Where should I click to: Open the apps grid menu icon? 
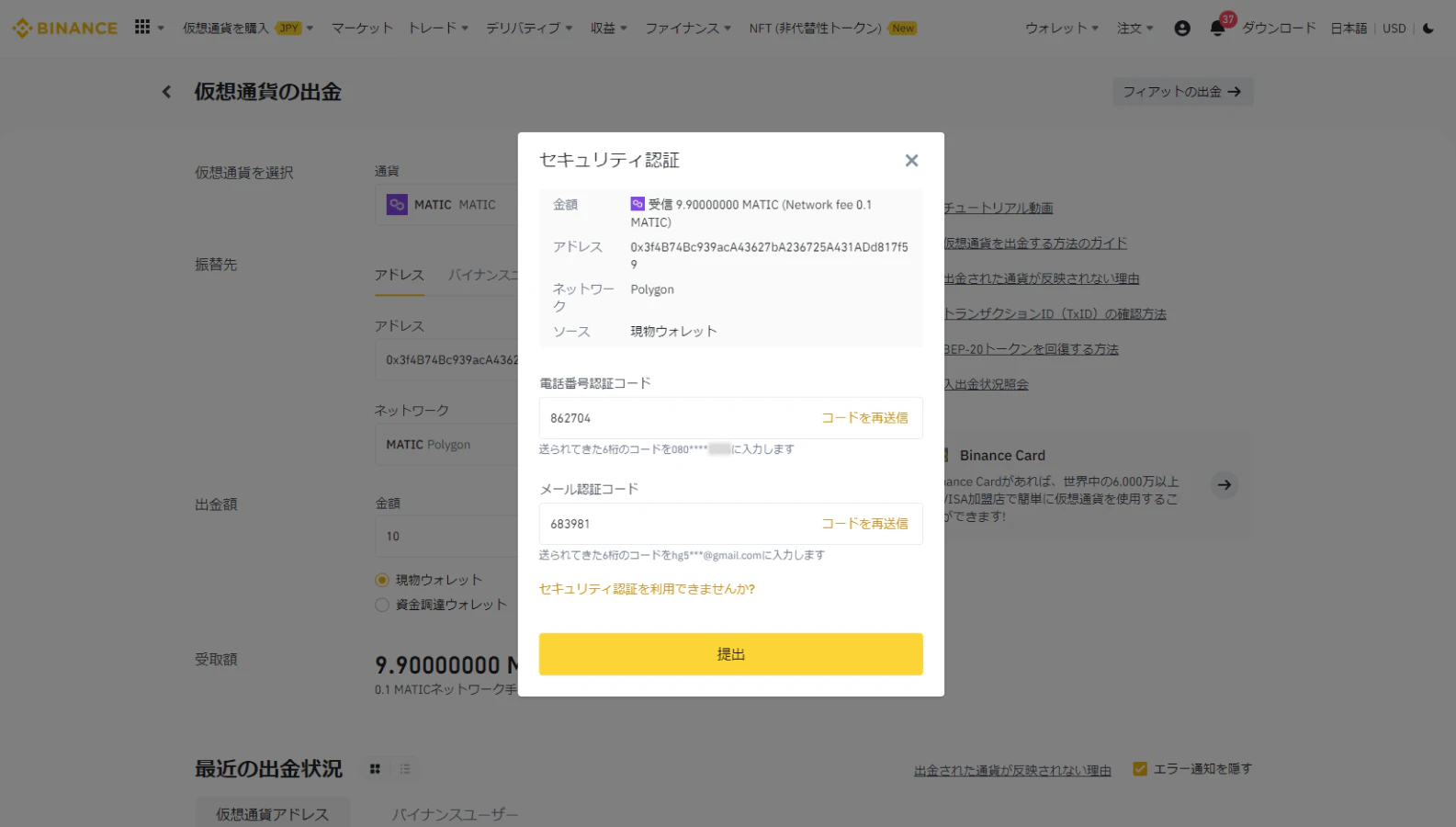[x=142, y=27]
